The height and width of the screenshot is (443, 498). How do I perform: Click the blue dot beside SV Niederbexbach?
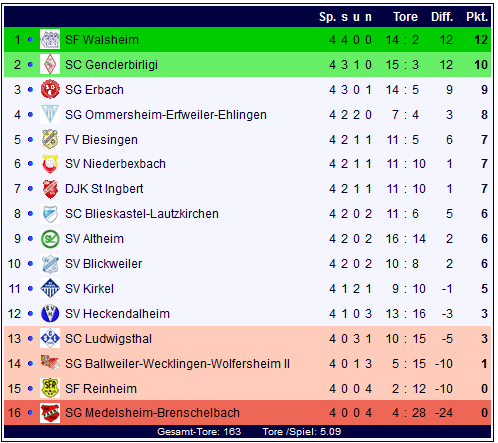tap(30, 164)
